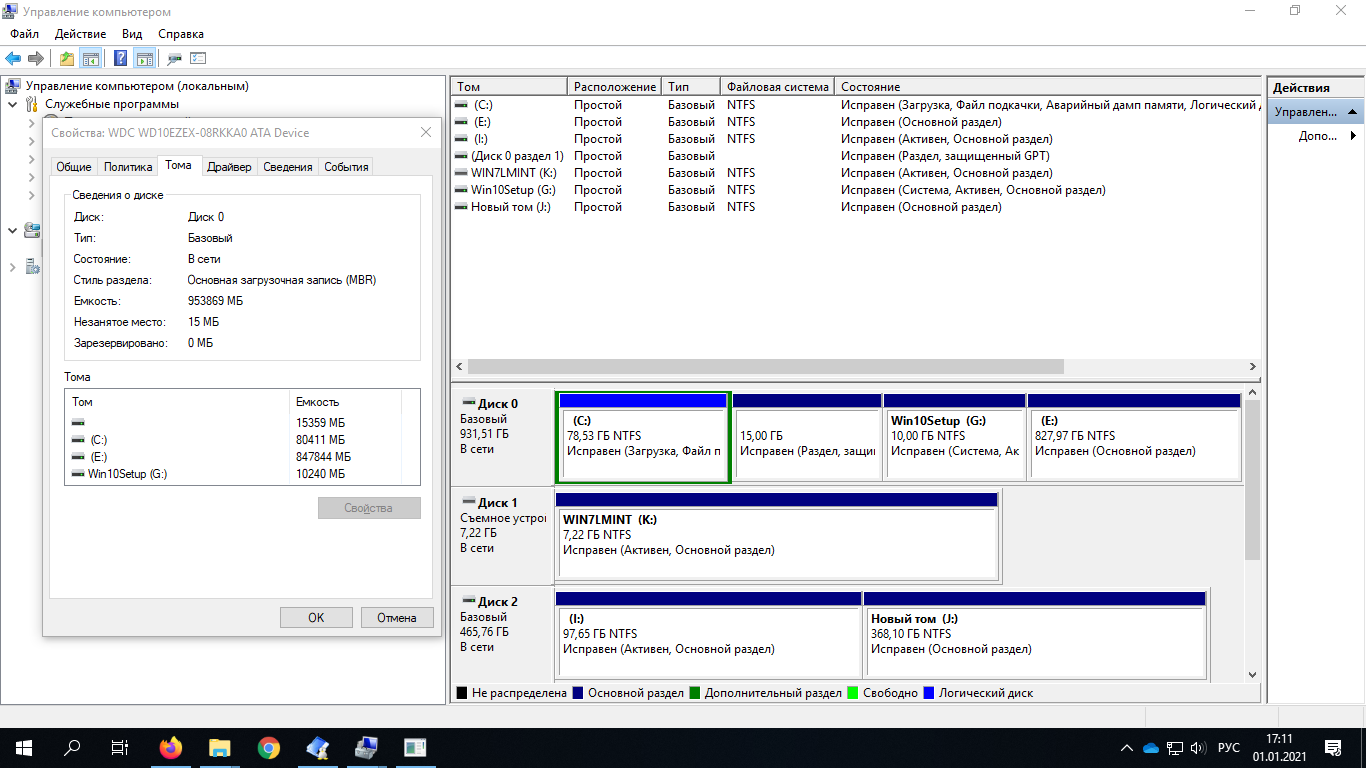Select the (Диск 0 раздел 1) list row
Screen dimensions: 1366x768
(856, 156)
